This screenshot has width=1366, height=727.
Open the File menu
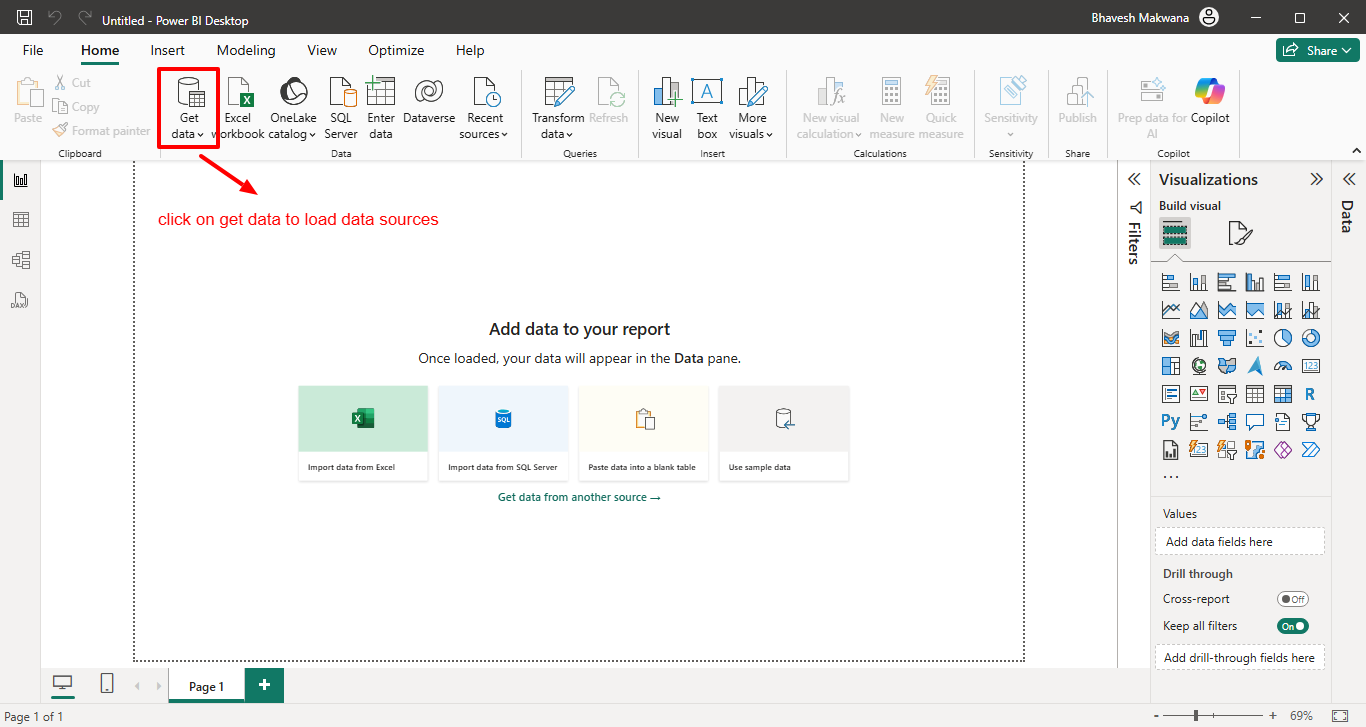tap(33, 50)
